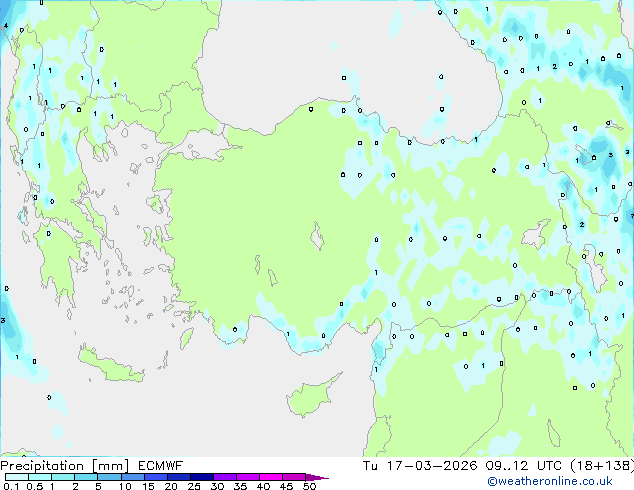The height and width of the screenshot is (490, 634).
Task: Click the legend swatch between 15 and 20
Action: click(156, 477)
